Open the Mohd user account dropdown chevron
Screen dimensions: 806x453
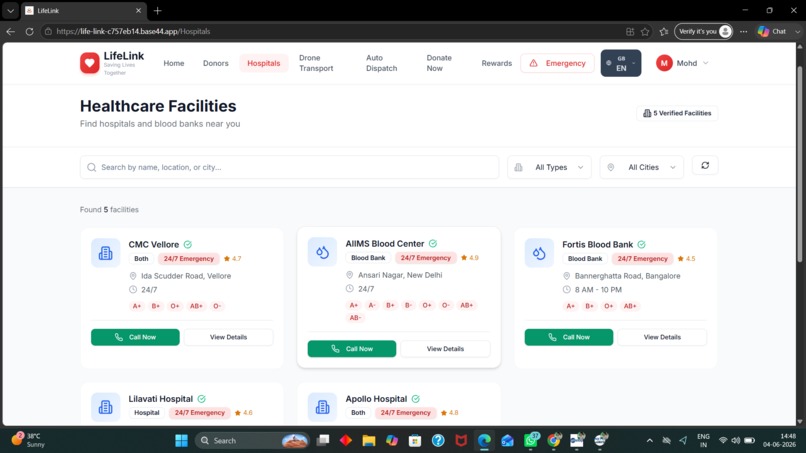(706, 63)
